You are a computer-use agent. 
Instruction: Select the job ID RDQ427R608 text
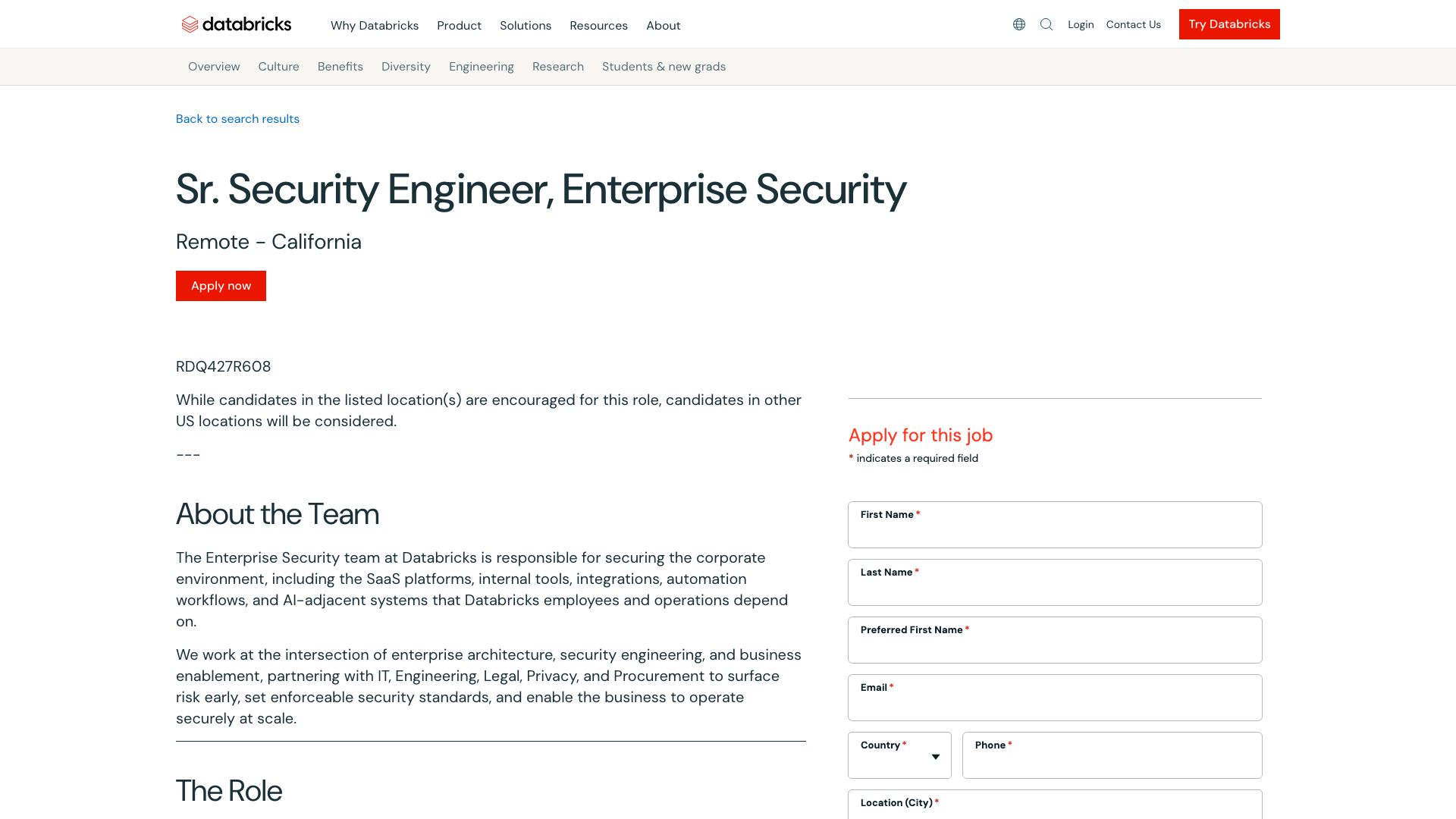click(x=223, y=367)
